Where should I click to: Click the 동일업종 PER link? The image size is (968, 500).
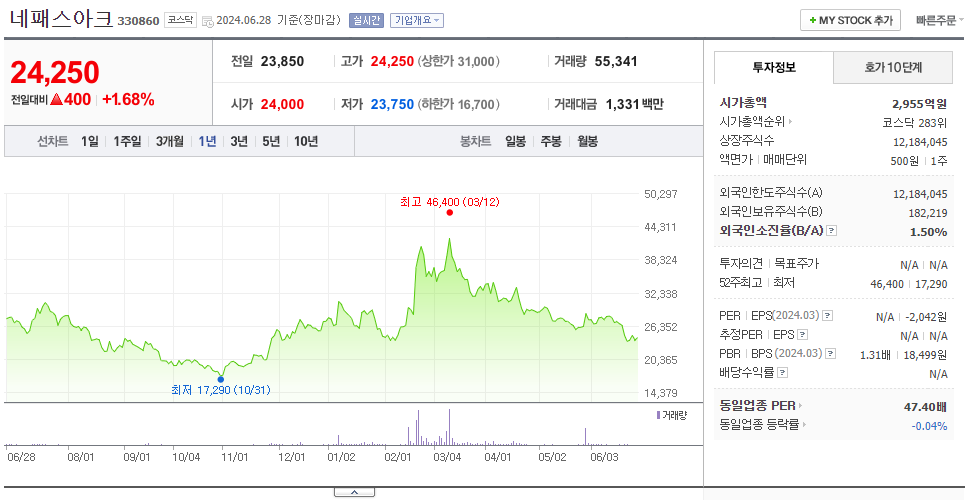tap(761, 406)
